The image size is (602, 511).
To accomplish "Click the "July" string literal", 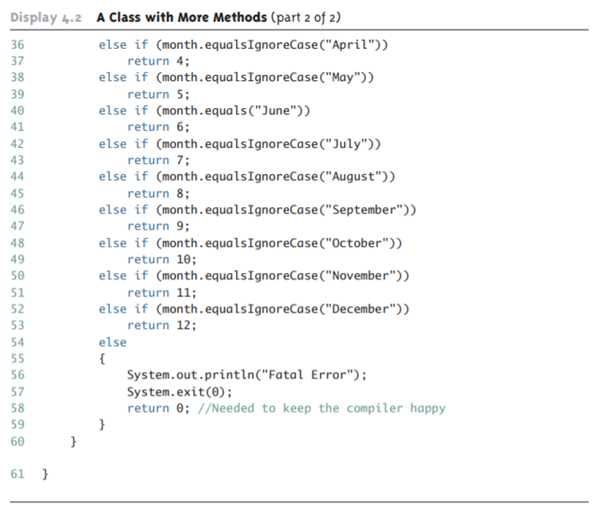I will 337,143.
